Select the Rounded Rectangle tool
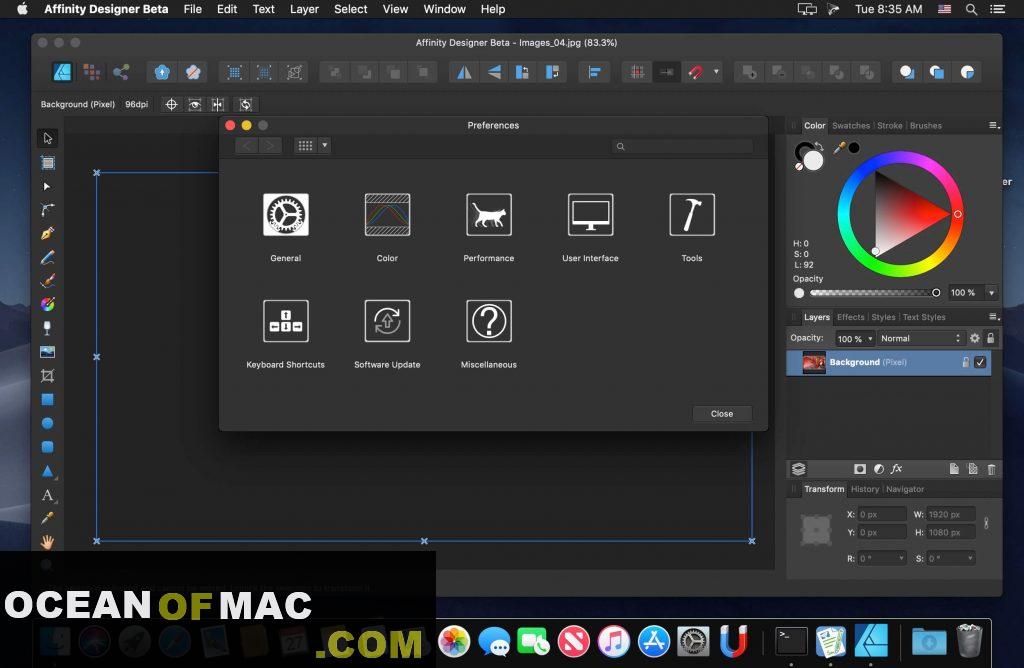This screenshot has height=668, width=1024. tap(47, 447)
